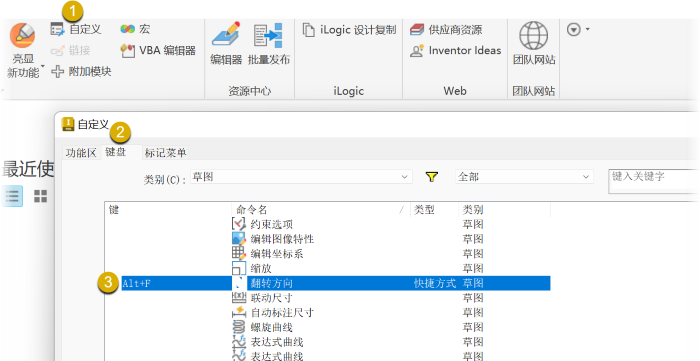Select the 编辑坐标系 command row
The height and width of the screenshot is (361, 700).
pyautogui.click(x=328, y=254)
